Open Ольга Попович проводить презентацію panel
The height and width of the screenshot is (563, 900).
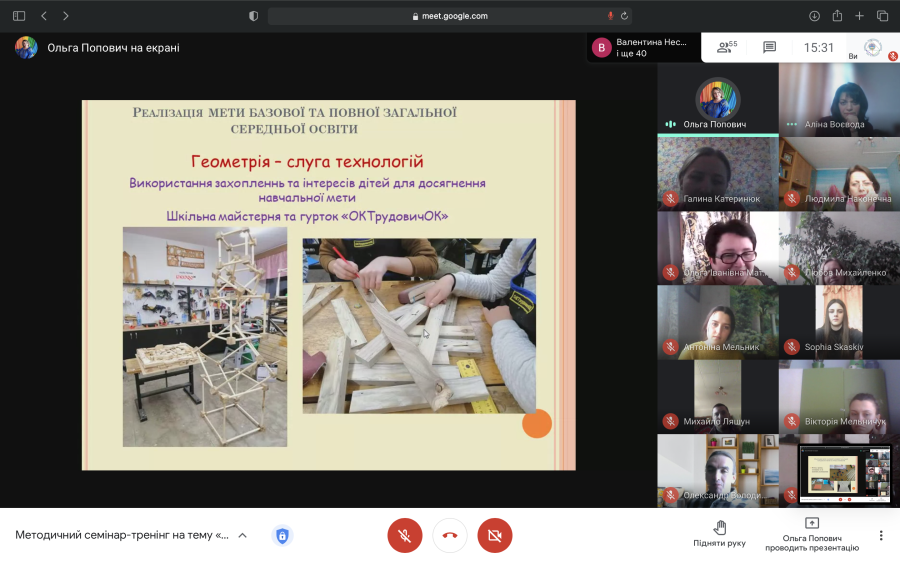pyautogui.click(x=812, y=534)
